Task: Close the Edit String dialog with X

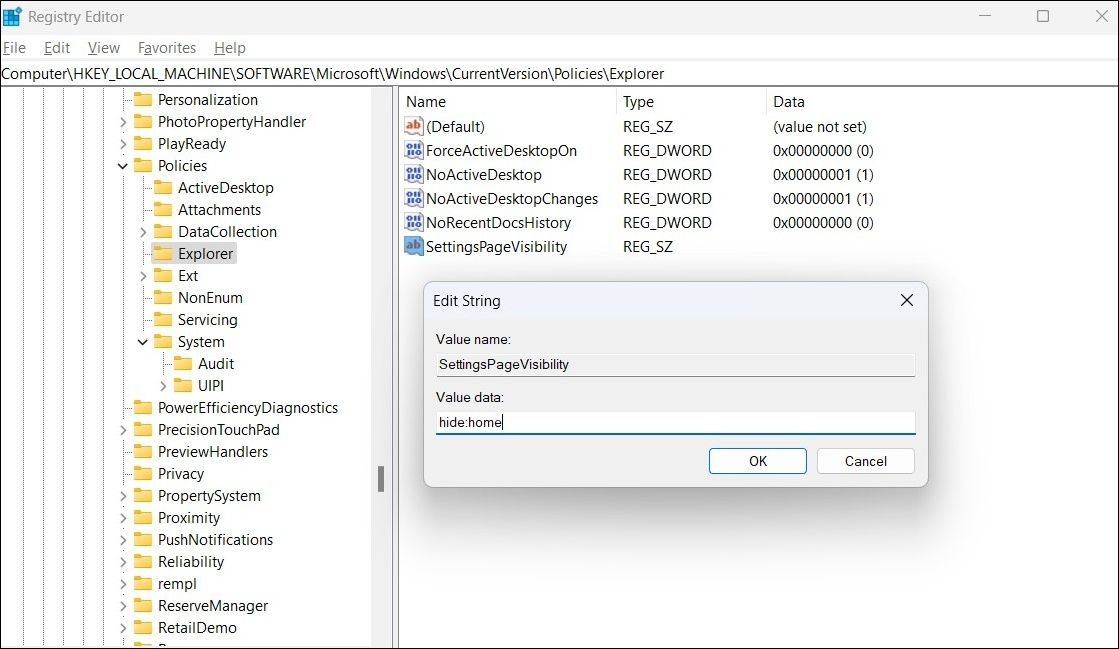Action: point(906,300)
